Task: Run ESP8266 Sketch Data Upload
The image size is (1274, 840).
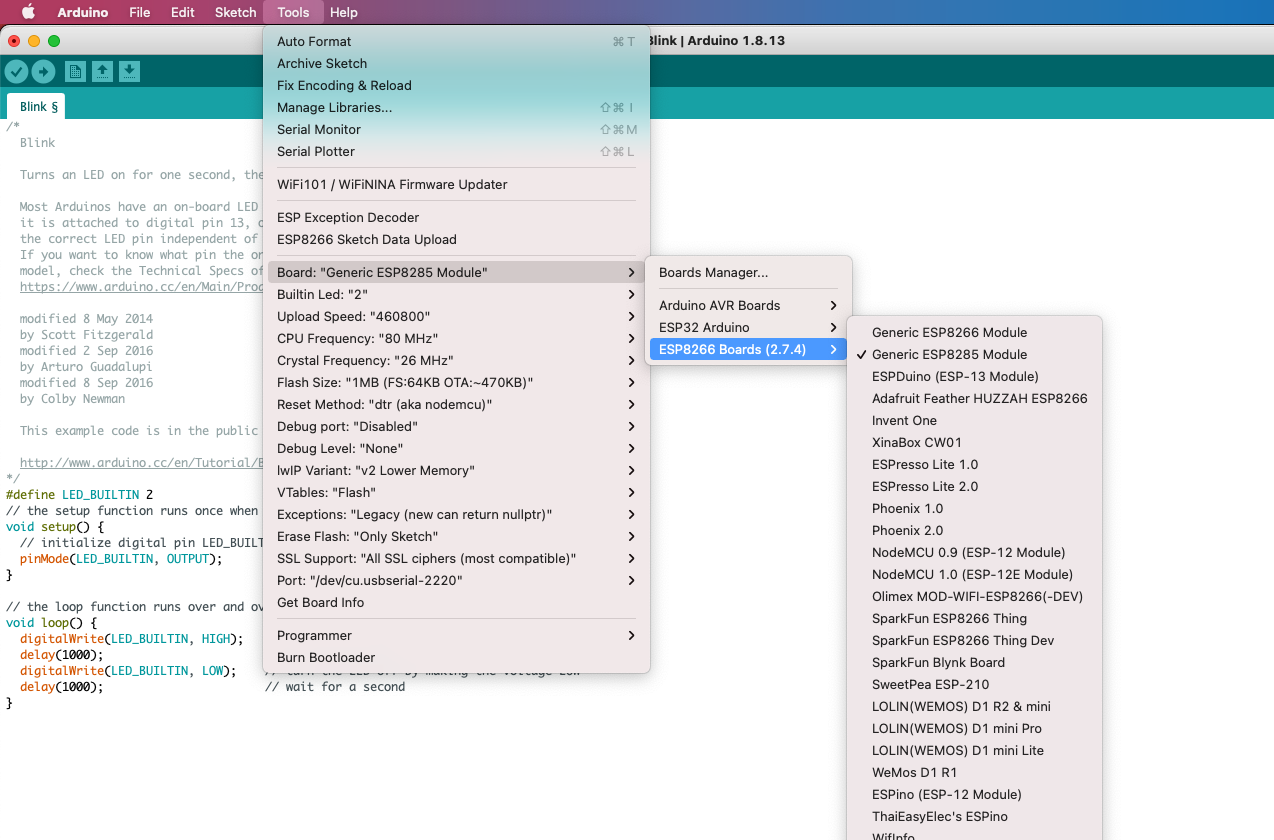Action: tap(456, 239)
